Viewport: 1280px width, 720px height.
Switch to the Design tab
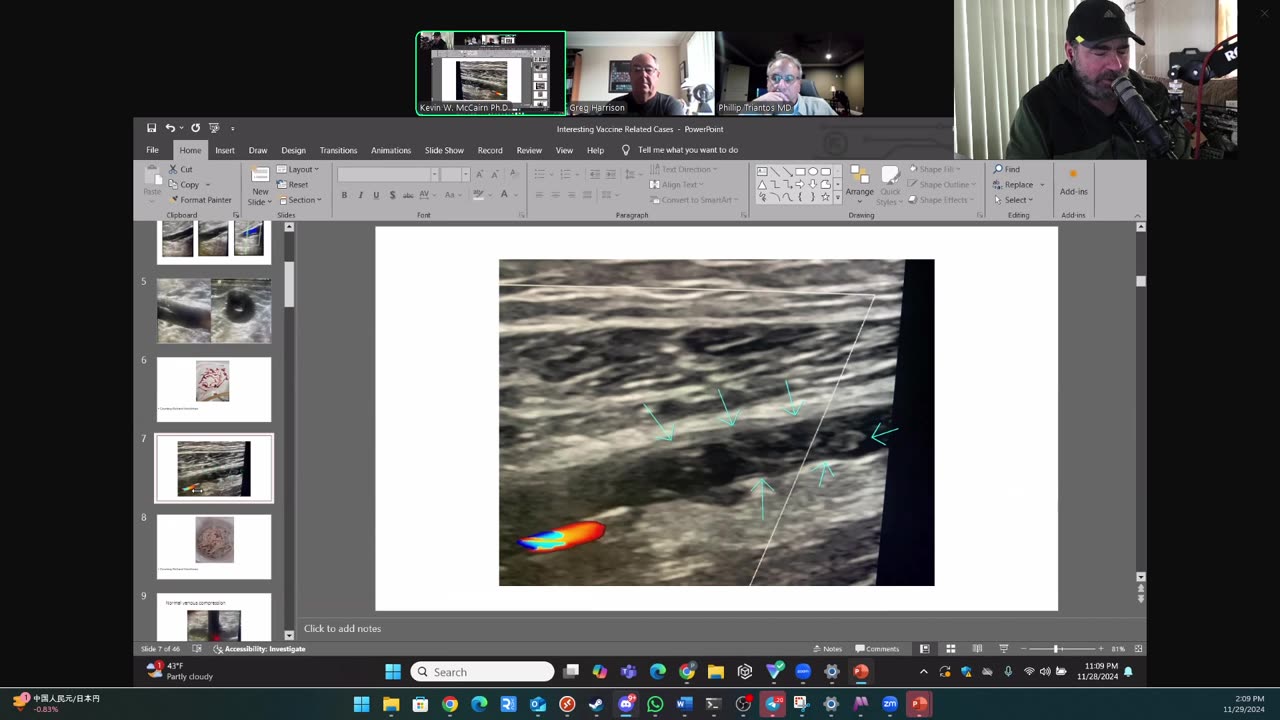pyautogui.click(x=293, y=150)
